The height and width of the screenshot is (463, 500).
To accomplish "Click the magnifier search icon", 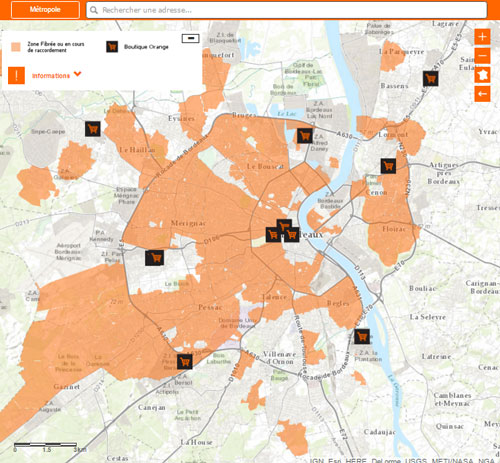I will (x=94, y=10).
